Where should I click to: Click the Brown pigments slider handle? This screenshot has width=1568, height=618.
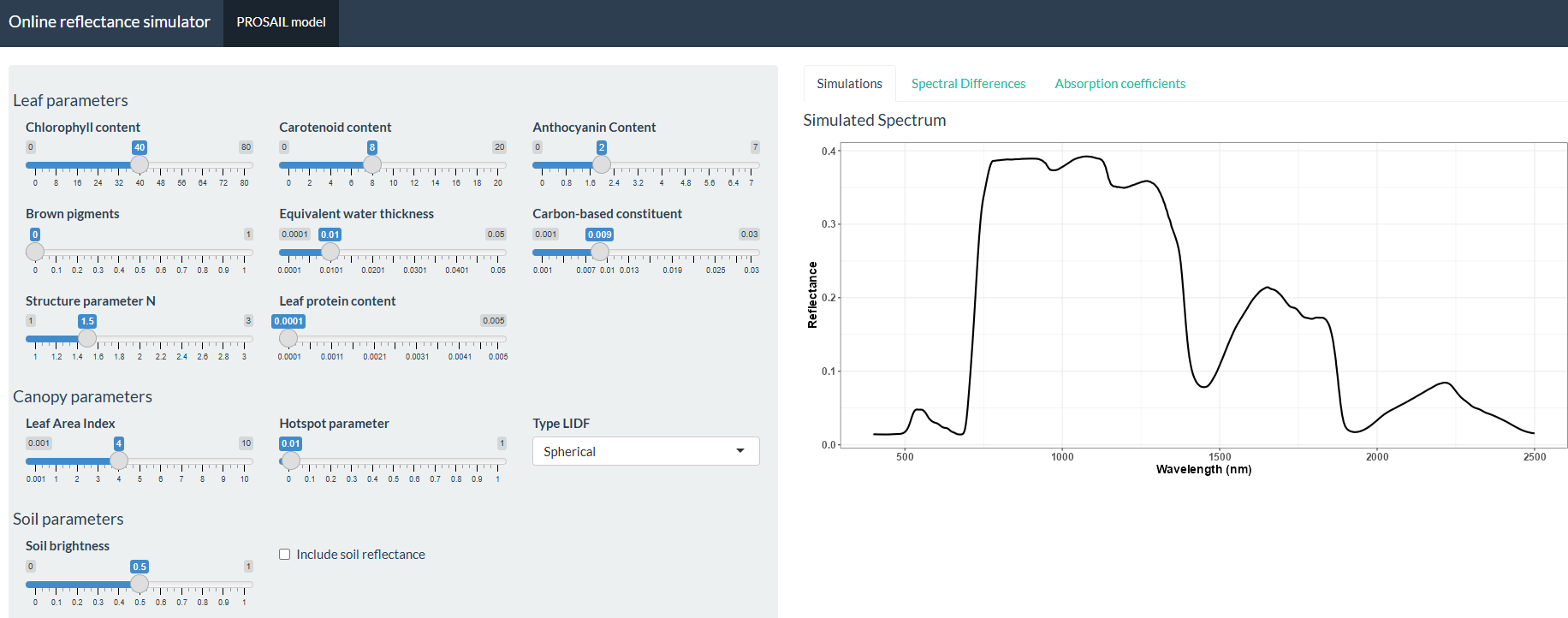click(x=35, y=252)
